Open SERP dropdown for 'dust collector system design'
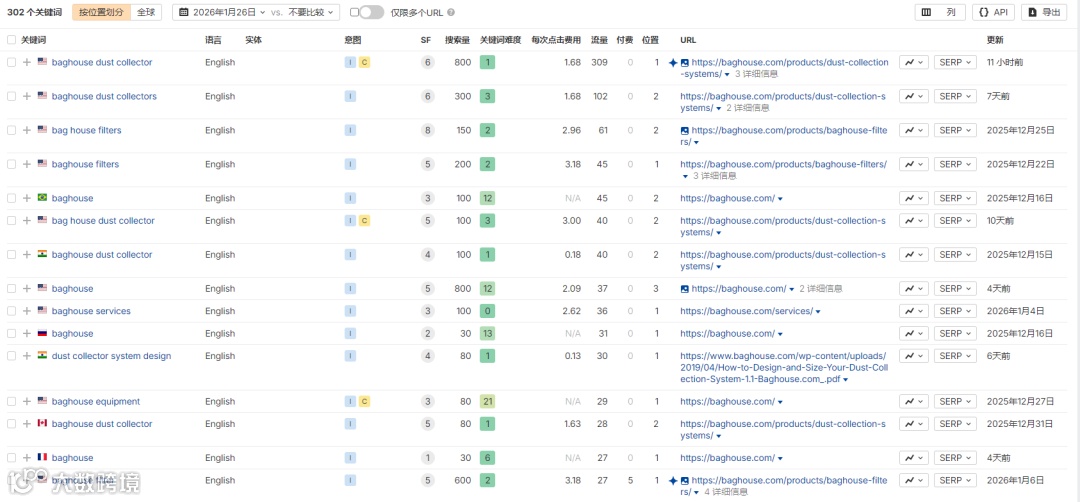This screenshot has width=1080, height=502. tap(955, 356)
